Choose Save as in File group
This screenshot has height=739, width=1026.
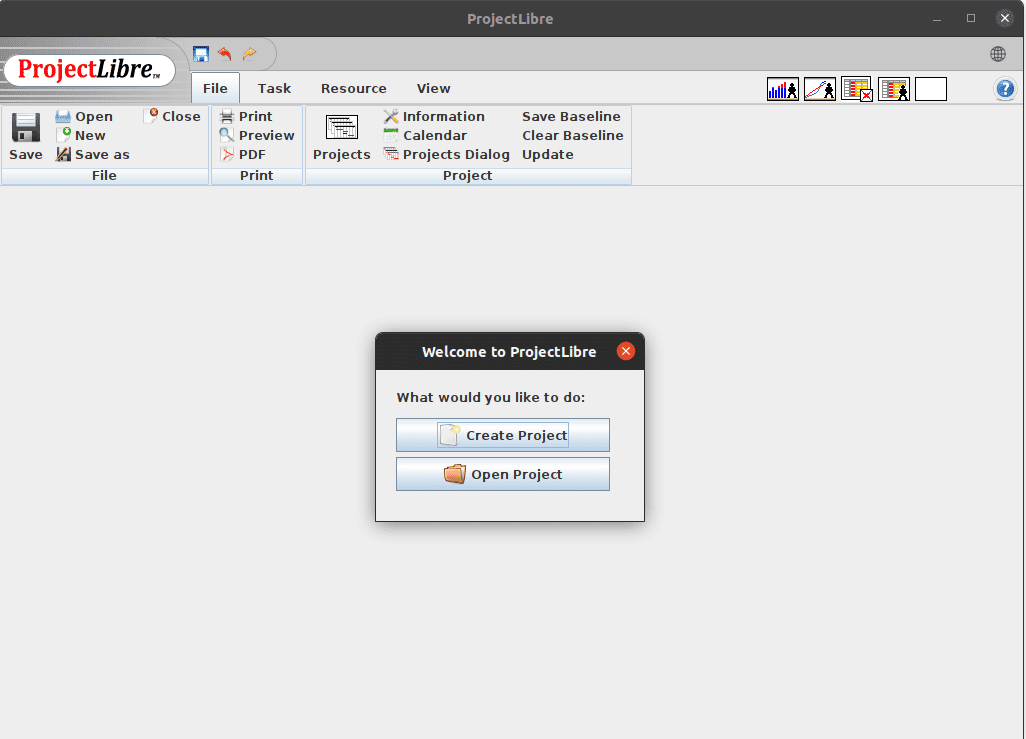click(x=92, y=154)
